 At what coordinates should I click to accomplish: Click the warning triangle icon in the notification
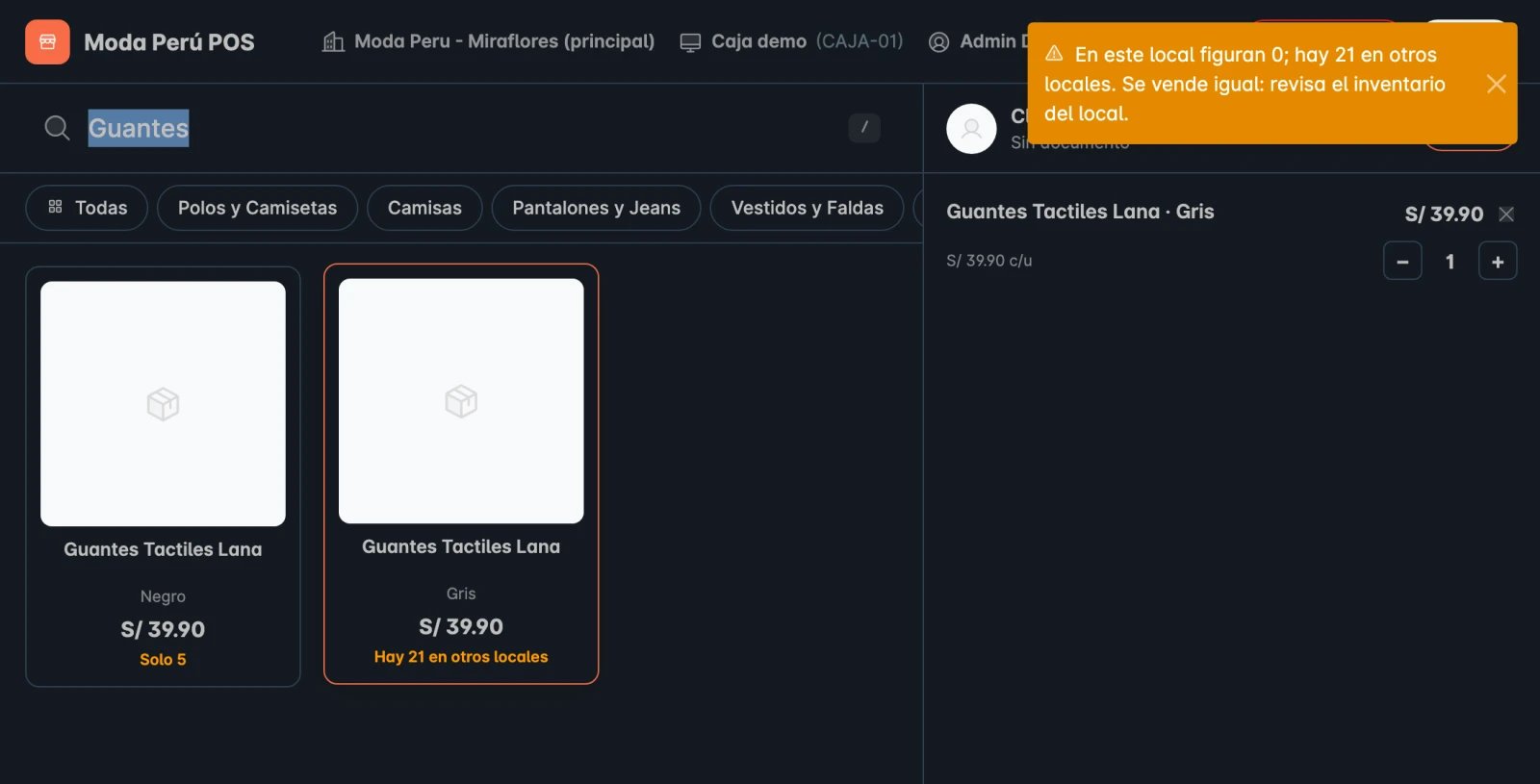pos(1055,54)
